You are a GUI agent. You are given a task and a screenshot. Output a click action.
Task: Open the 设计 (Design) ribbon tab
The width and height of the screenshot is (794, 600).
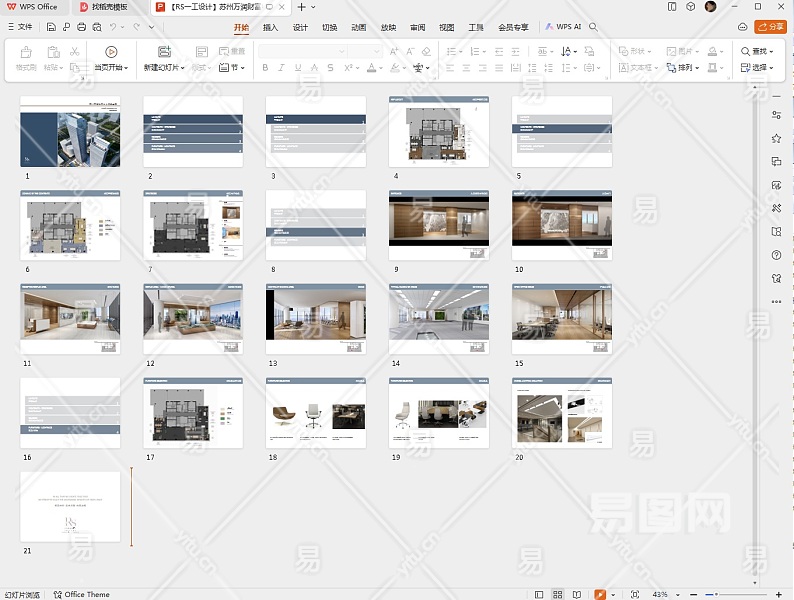click(300, 27)
